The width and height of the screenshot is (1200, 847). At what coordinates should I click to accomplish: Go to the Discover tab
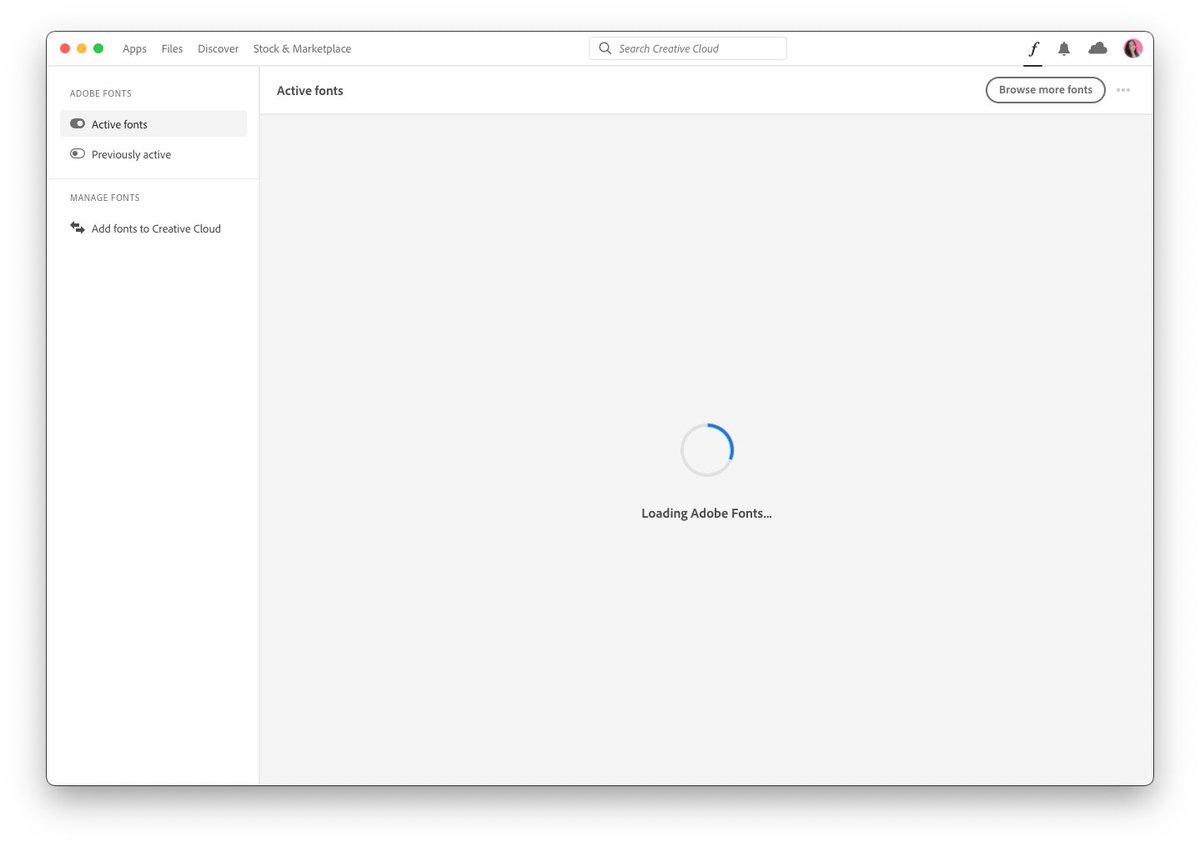click(218, 48)
